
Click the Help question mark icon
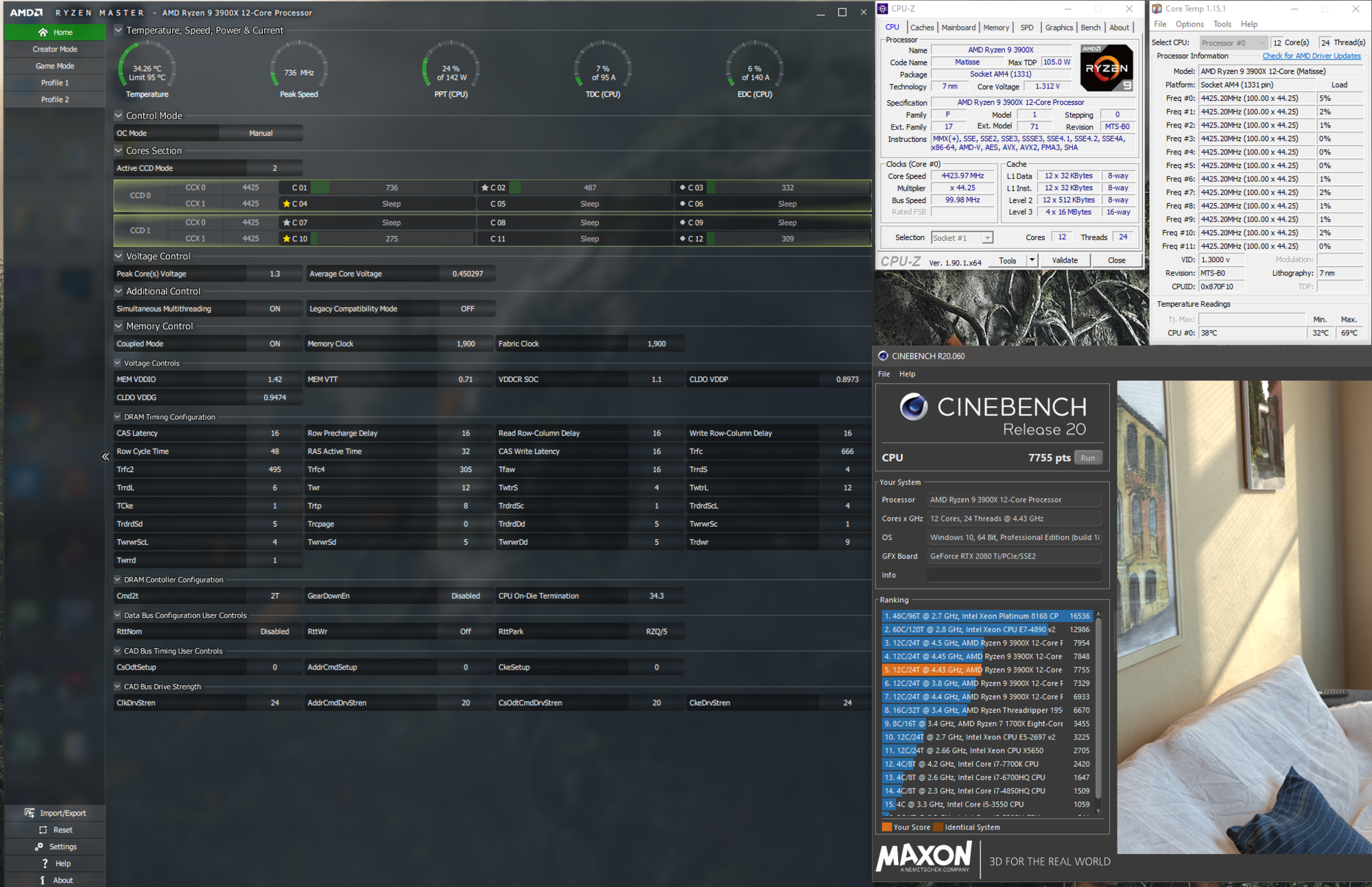point(45,864)
